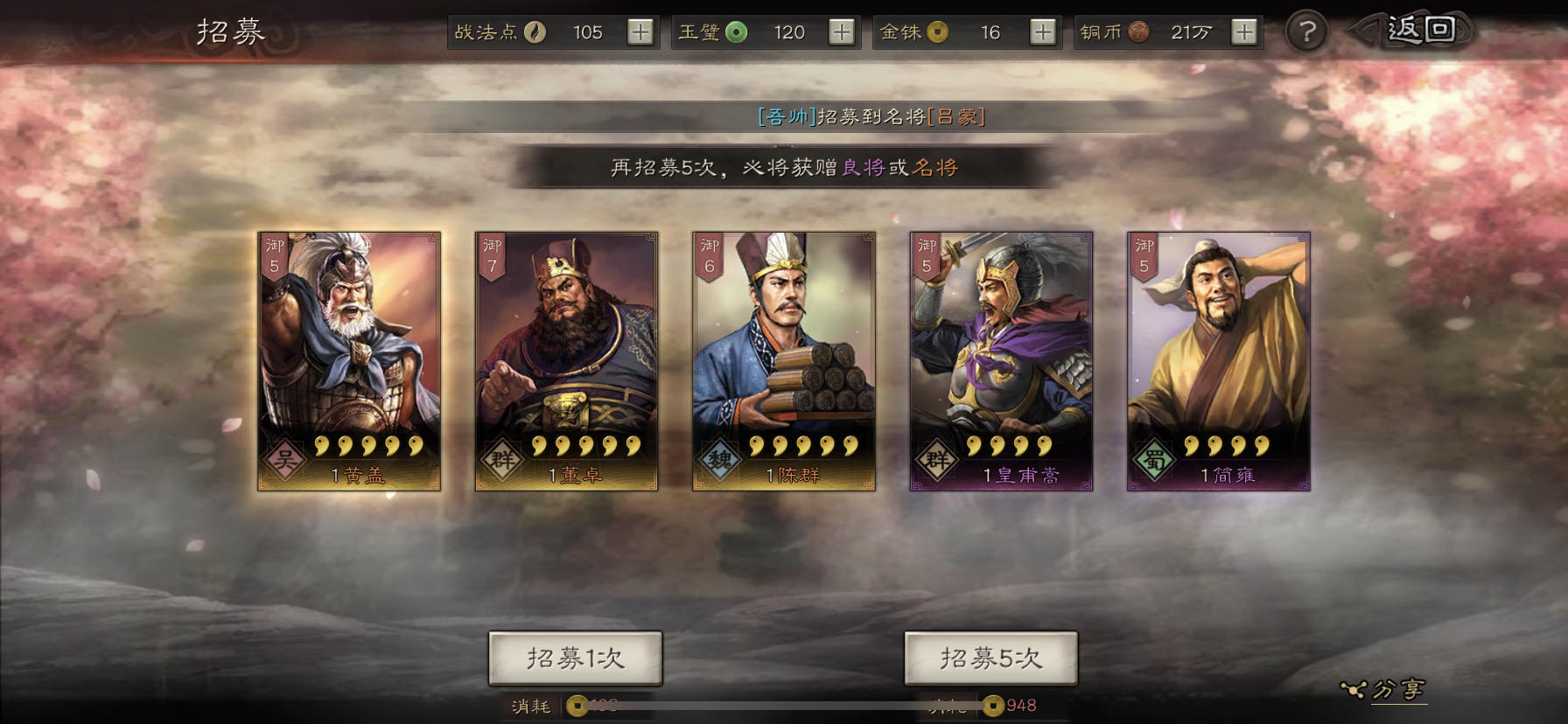This screenshot has width=1568, height=724.
Task: Click the 战法点 currency icon
Action: [535, 32]
